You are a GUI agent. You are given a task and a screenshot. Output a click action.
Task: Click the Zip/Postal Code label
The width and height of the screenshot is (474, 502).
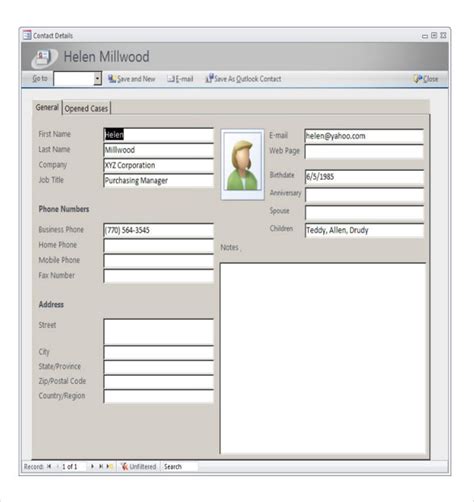coord(62,381)
